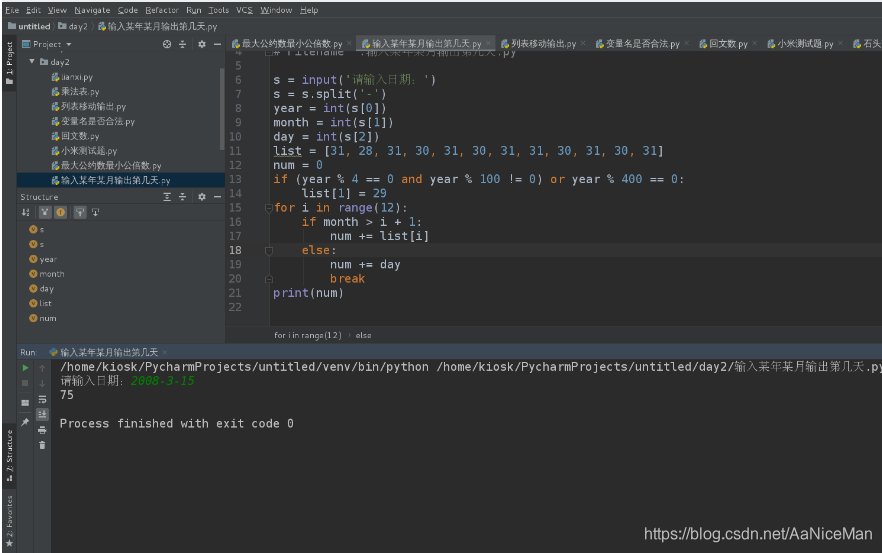Collapse all nodes in Structure panel
Viewport: 882px width, 553px height.
click(182, 196)
